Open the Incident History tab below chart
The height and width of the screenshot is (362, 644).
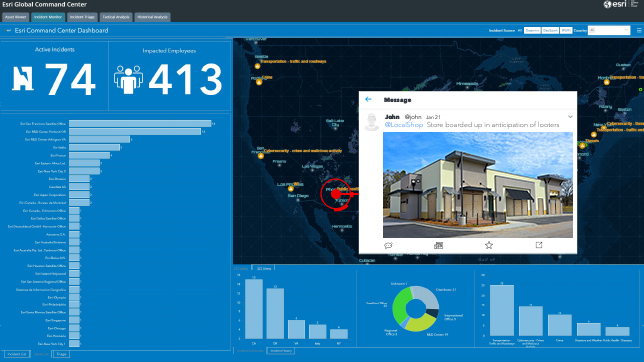point(281,350)
